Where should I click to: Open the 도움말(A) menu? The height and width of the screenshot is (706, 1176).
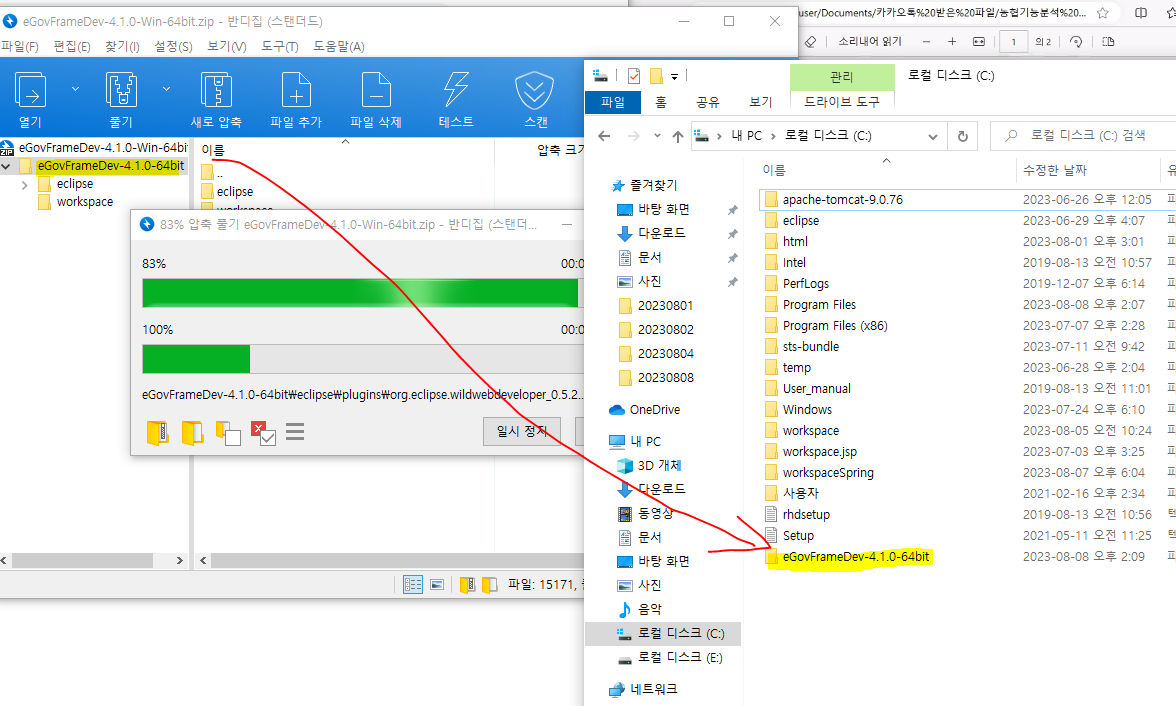339,47
